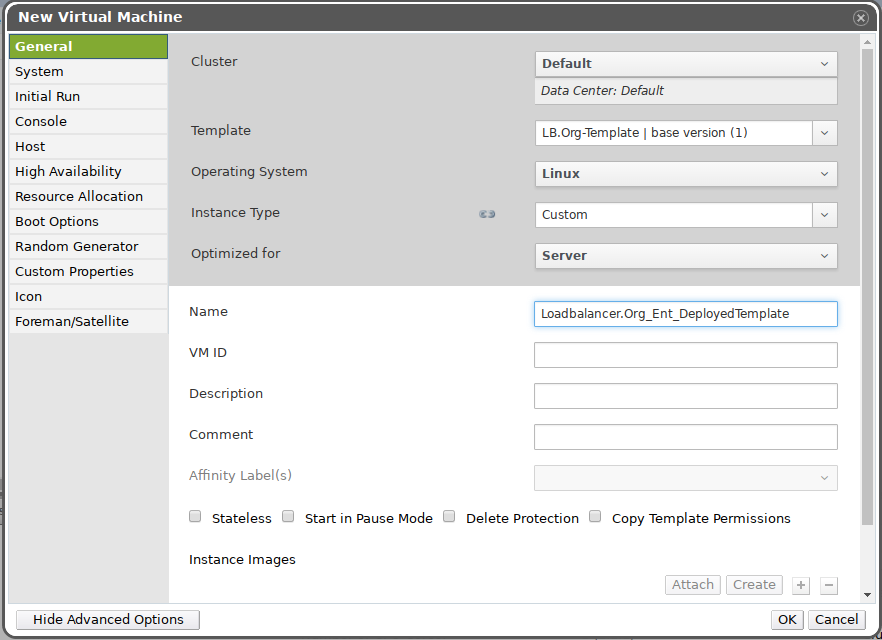Open the Operating System dropdown

coord(686,174)
